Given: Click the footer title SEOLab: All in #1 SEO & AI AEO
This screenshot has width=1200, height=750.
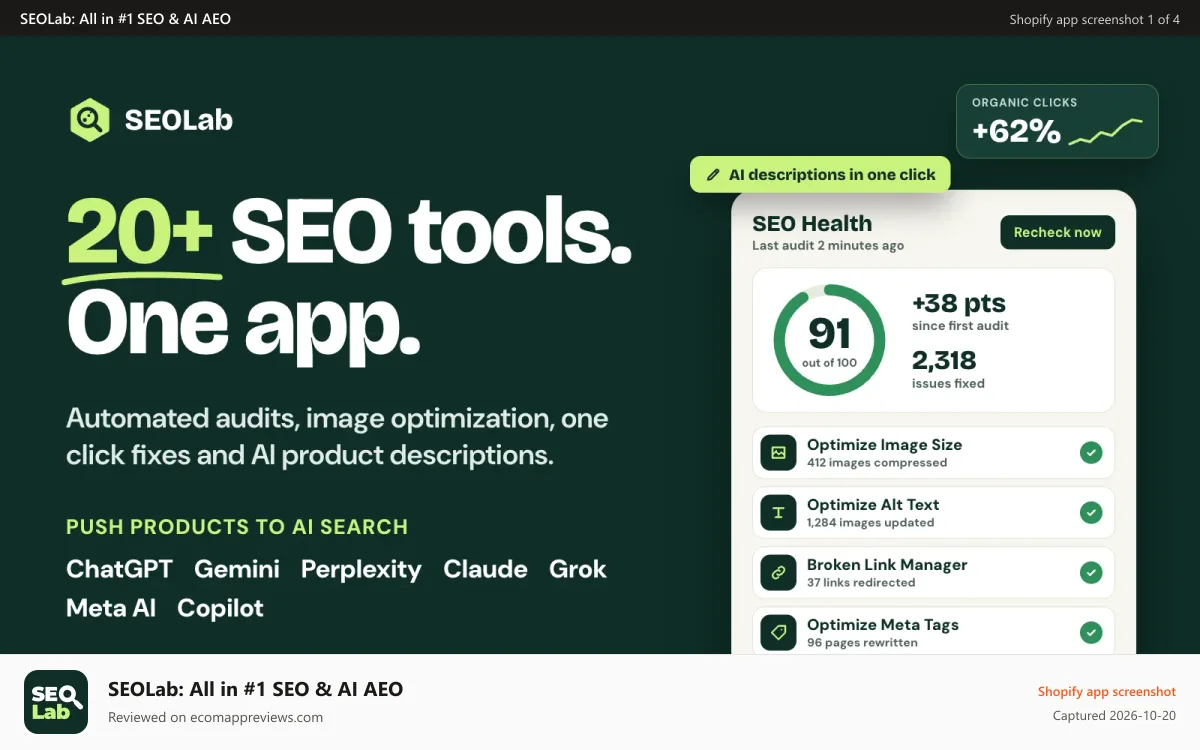Looking at the screenshot, I should (x=255, y=689).
